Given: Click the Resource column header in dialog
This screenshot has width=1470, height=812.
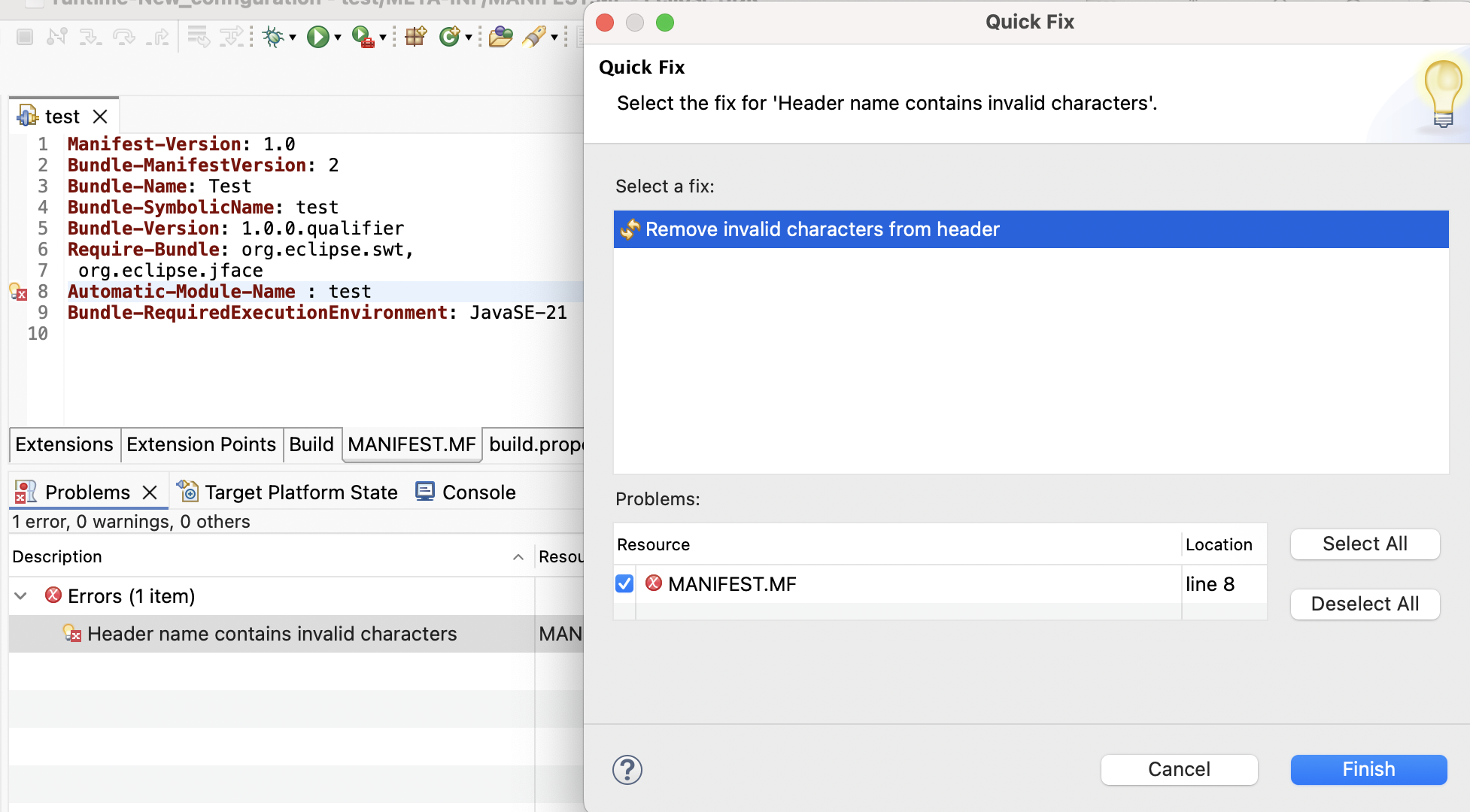Looking at the screenshot, I should (x=897, y=544).
